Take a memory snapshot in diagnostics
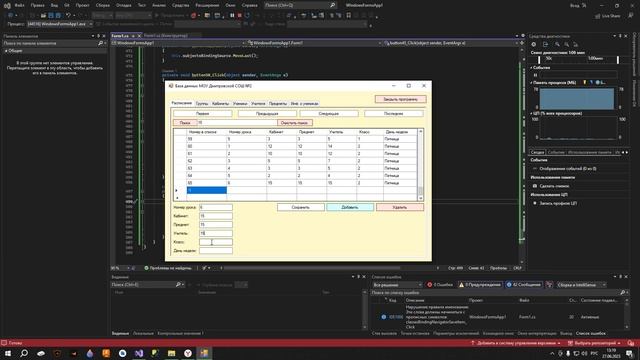The image size is (640, 360). (x=550, y=186)
